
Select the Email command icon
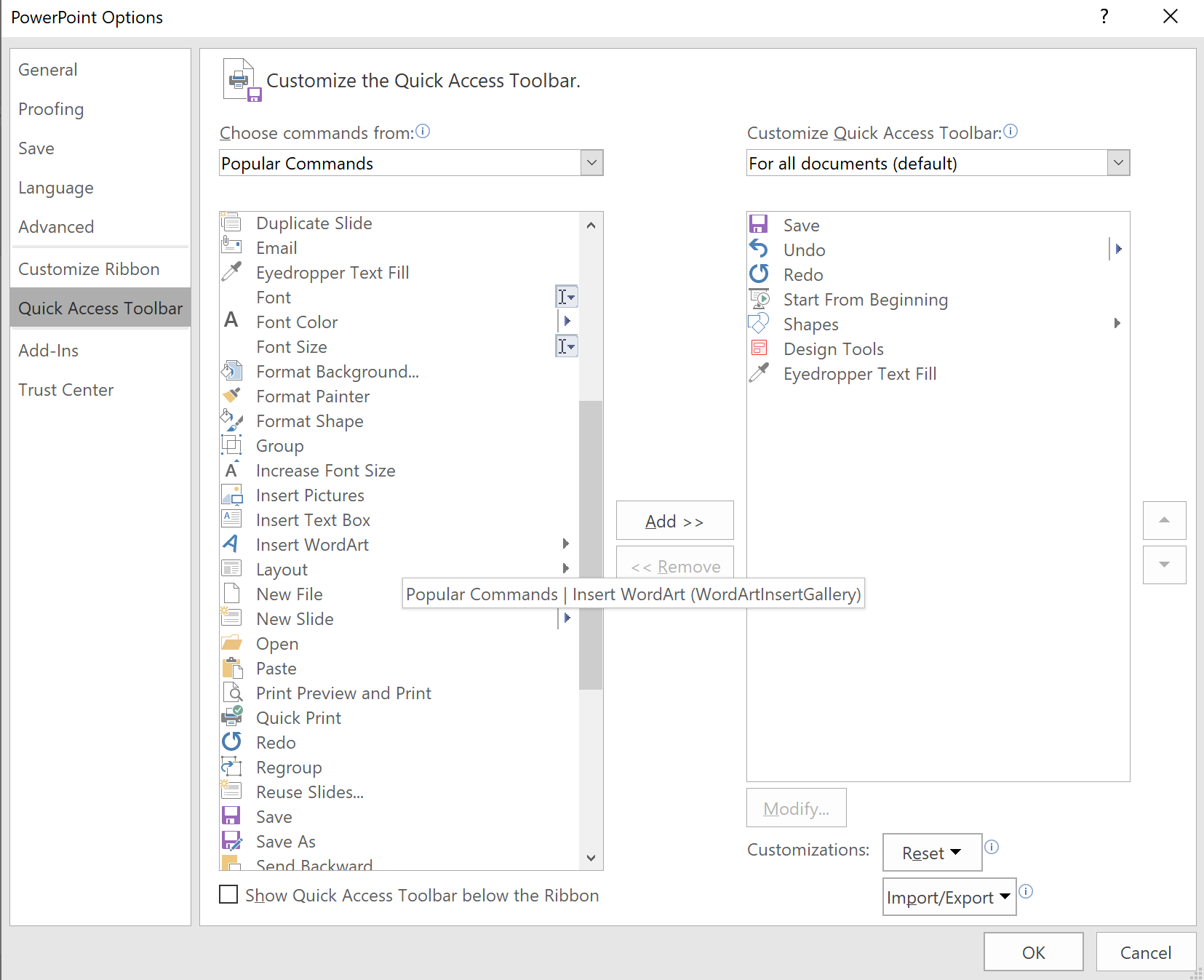[231, 247]
